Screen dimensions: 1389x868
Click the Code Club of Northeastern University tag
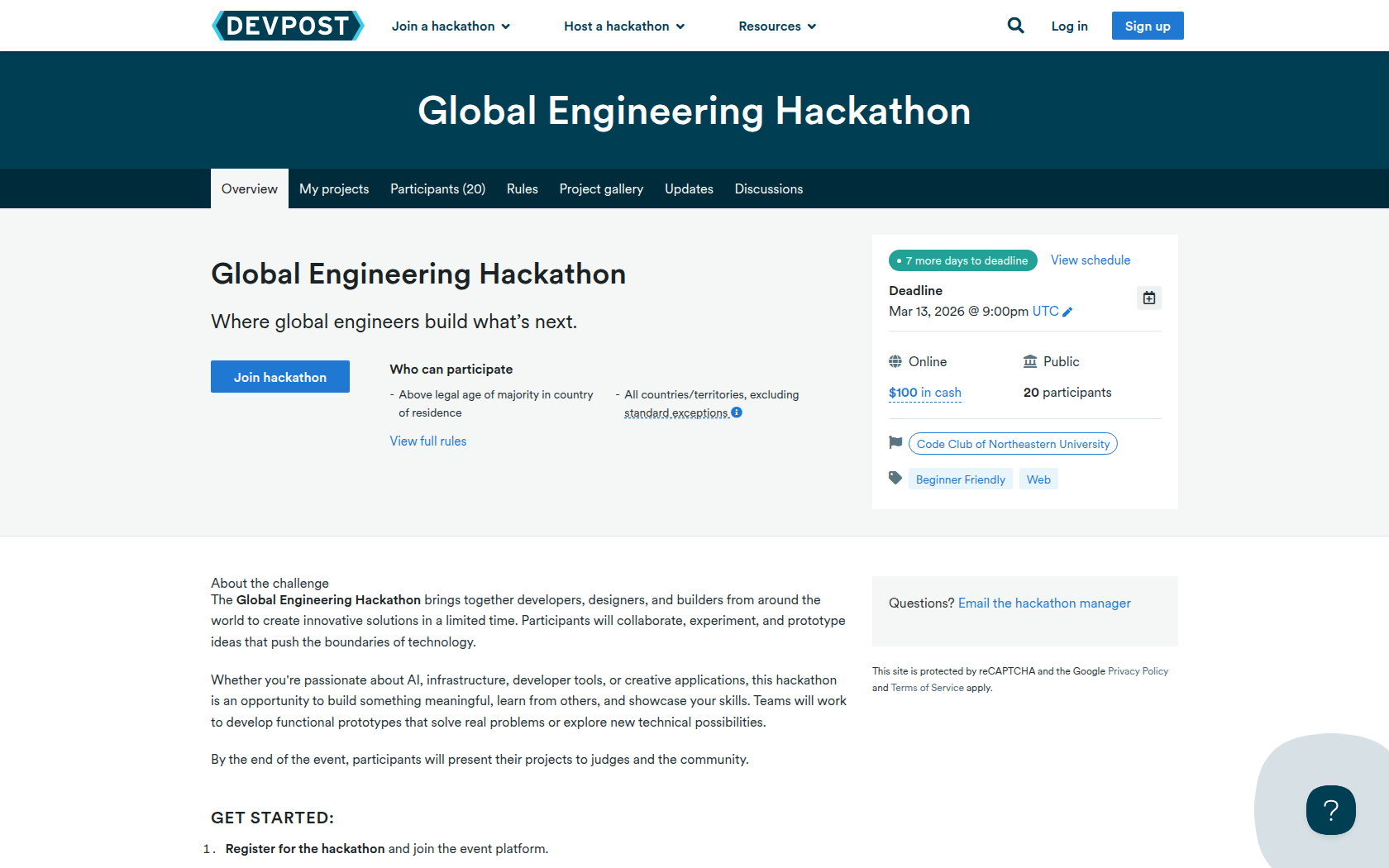tap(1013, 444)
